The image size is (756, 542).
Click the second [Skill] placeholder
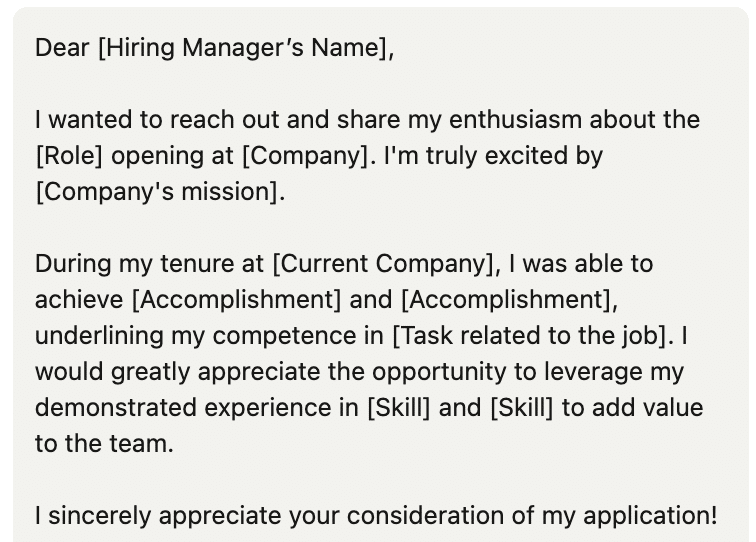point(522,408)
